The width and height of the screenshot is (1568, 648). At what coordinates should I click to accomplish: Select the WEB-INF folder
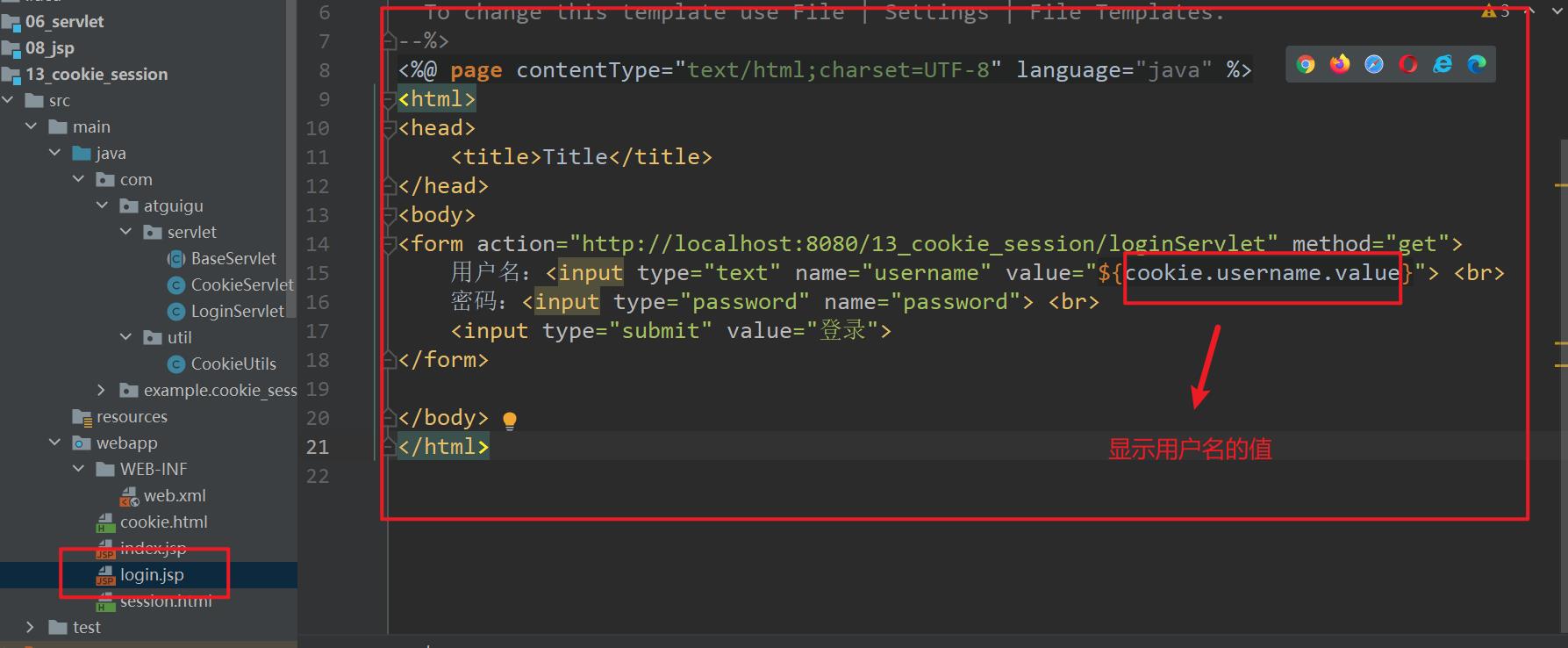point(154,470)
